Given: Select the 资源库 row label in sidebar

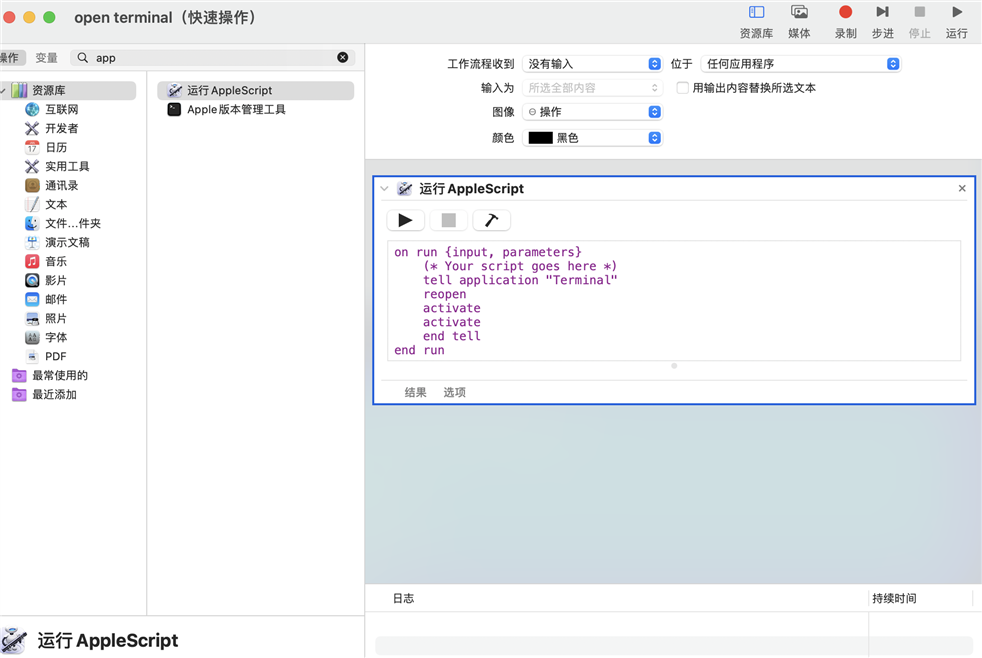Looking at the screenshot, I should click(49, 91).
